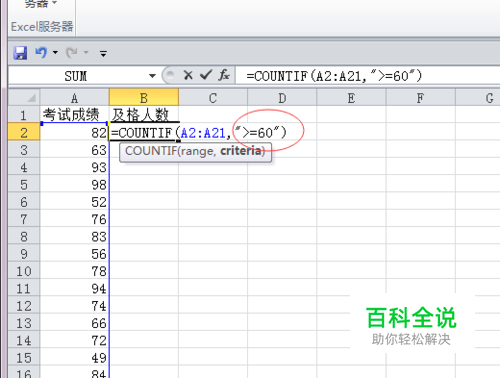The image size is (500, 378).
Task: Click cell A10 with value 78
Action: [x=74, y=271]
